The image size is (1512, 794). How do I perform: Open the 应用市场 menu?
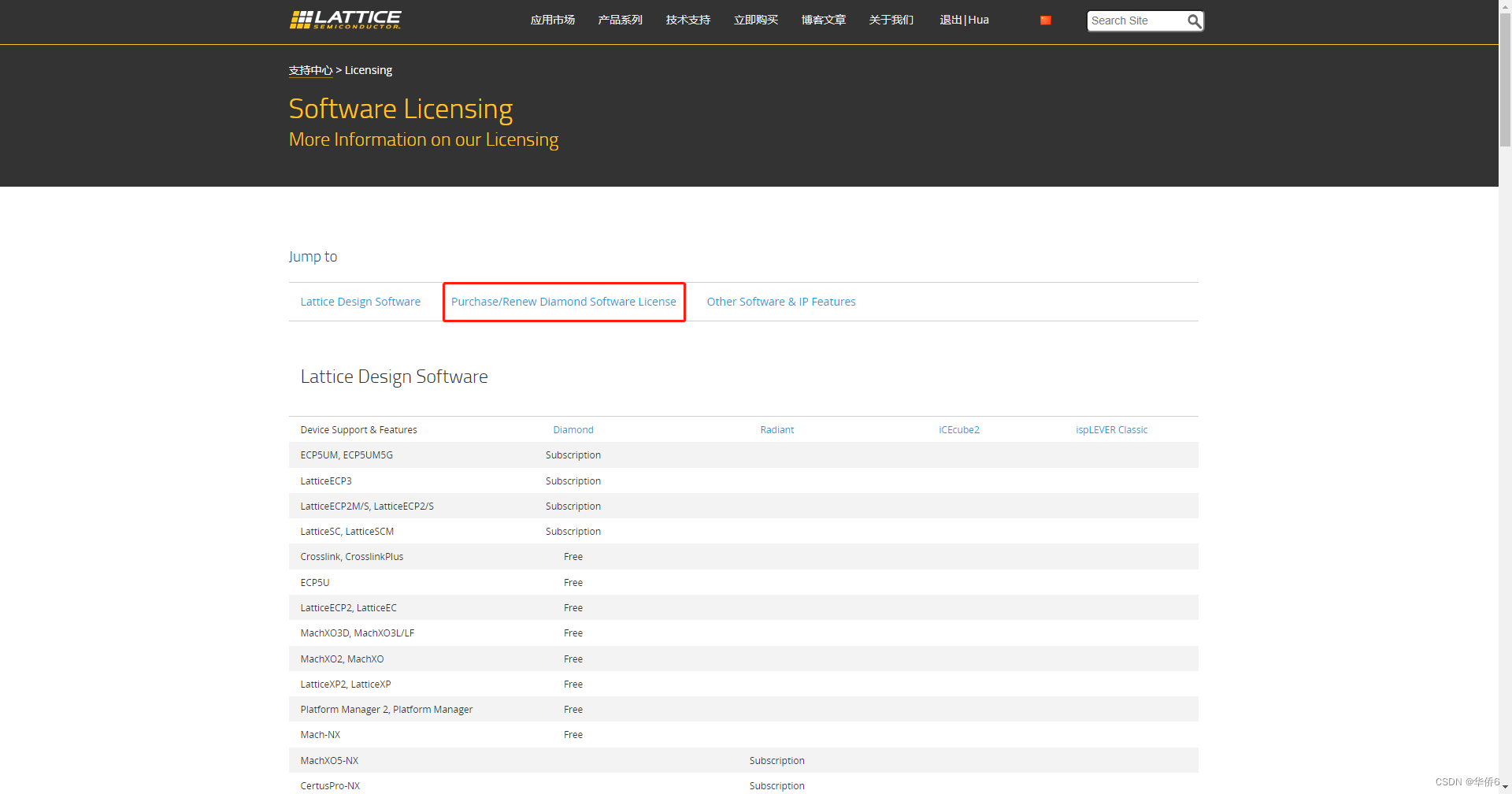[x=553, y=20]
